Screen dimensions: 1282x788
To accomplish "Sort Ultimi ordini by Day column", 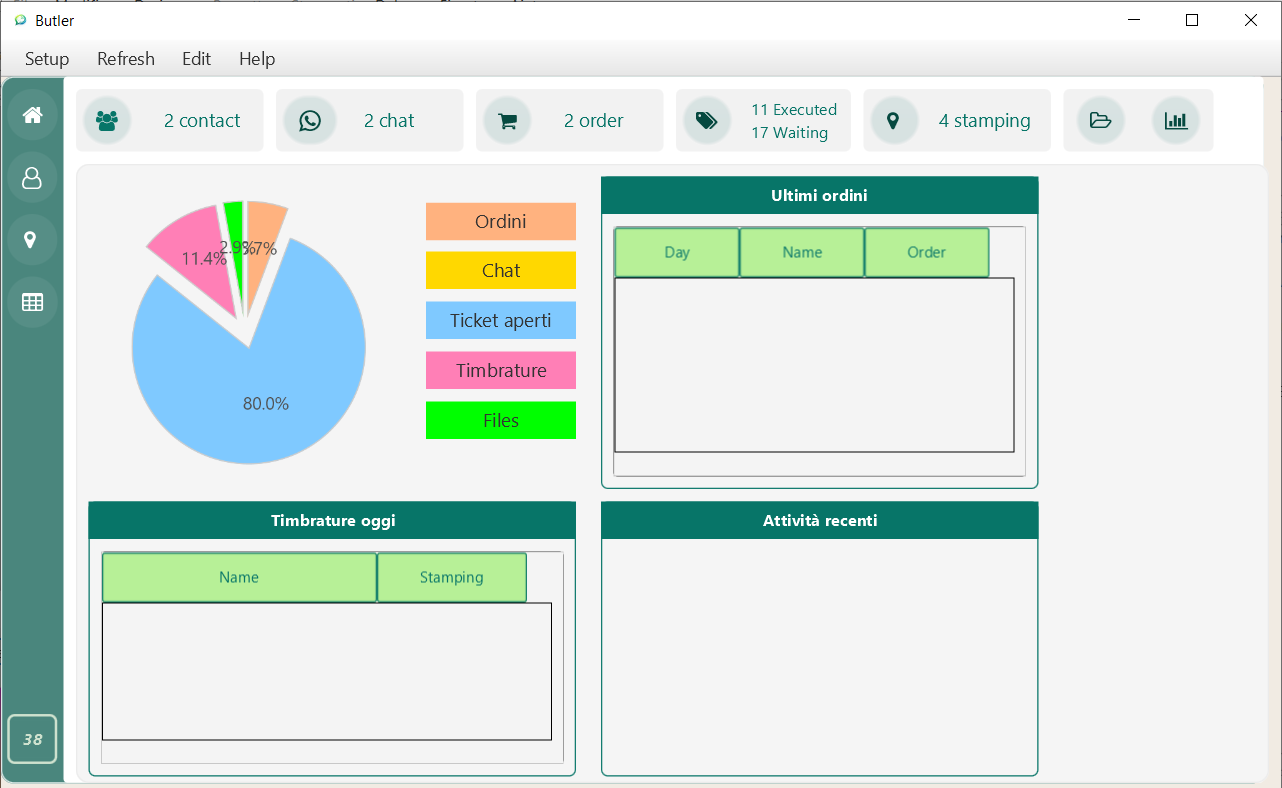I will coord(677,253).
